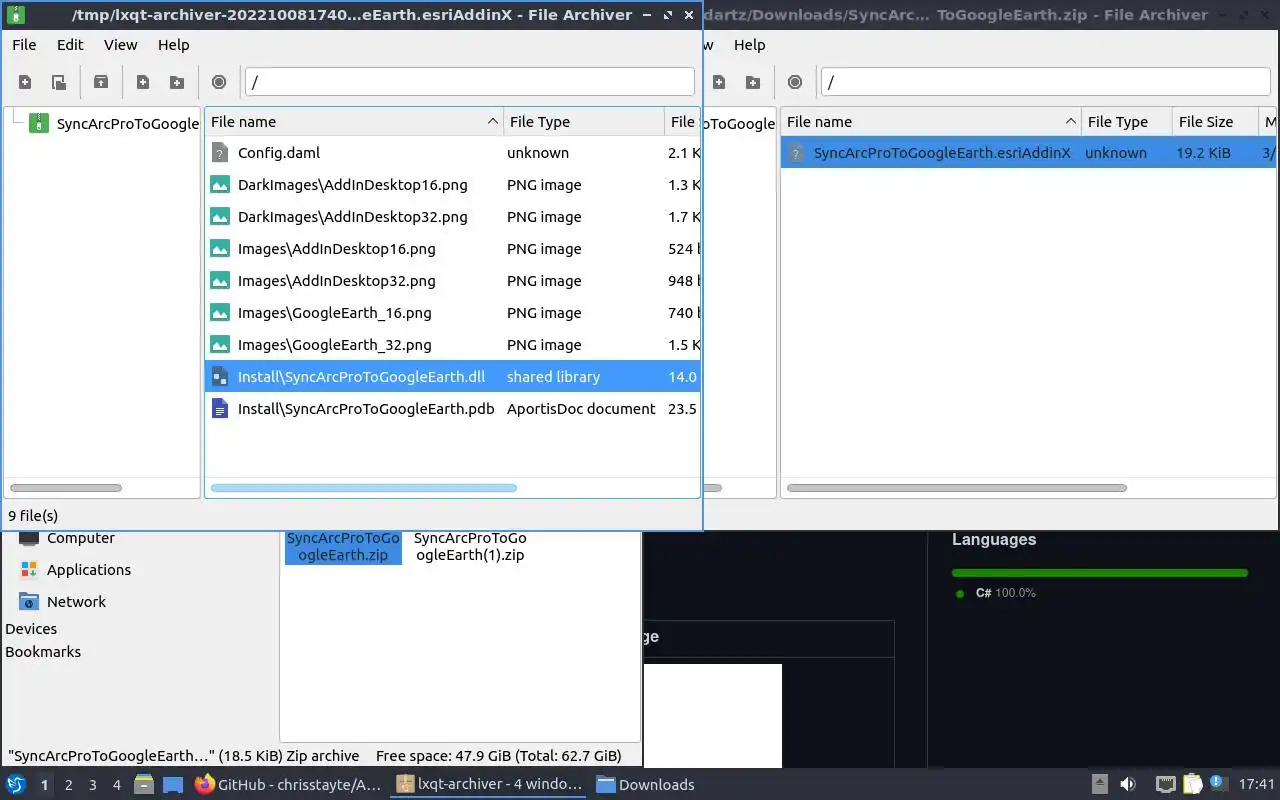Click the Stop circle icon in front toolbar
Viewport: 1280px width, 800px height.
[219, 82]
